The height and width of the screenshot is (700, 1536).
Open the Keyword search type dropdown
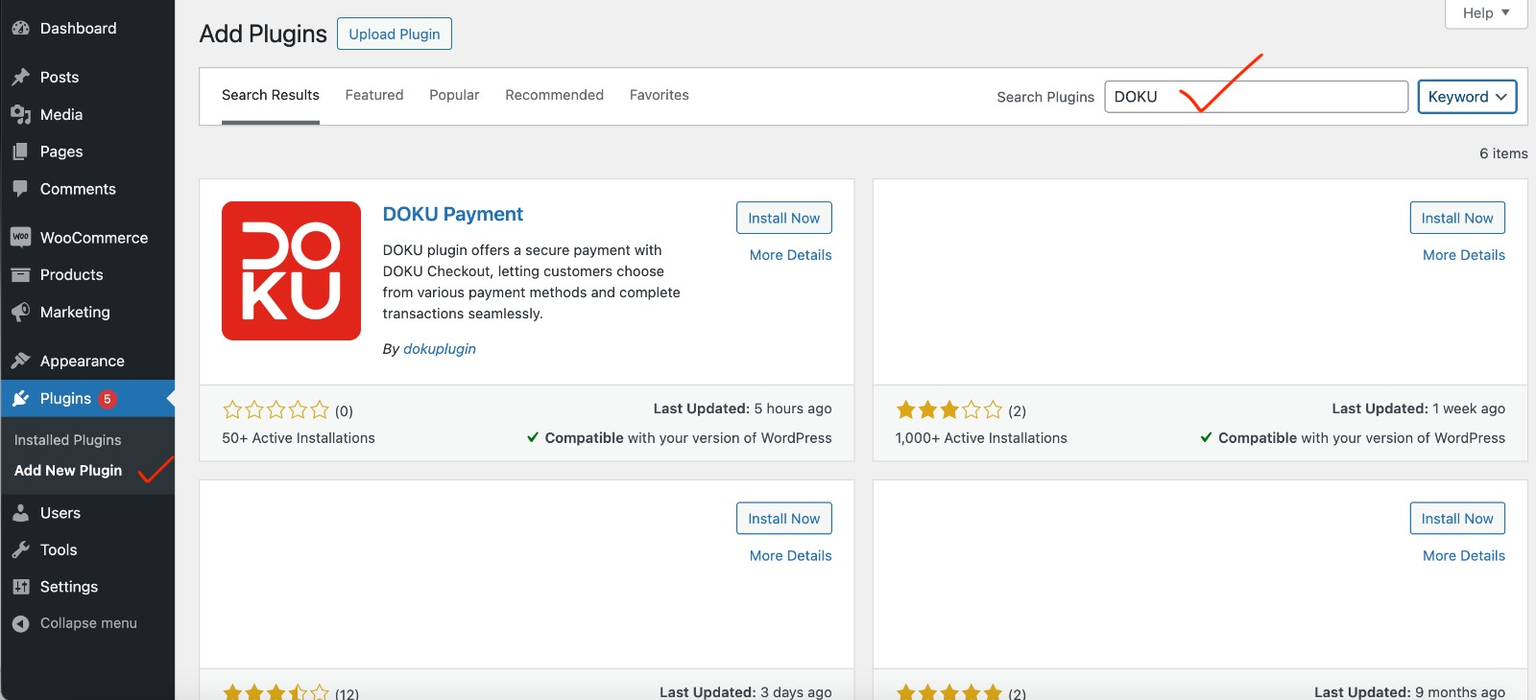[1467, 97]
